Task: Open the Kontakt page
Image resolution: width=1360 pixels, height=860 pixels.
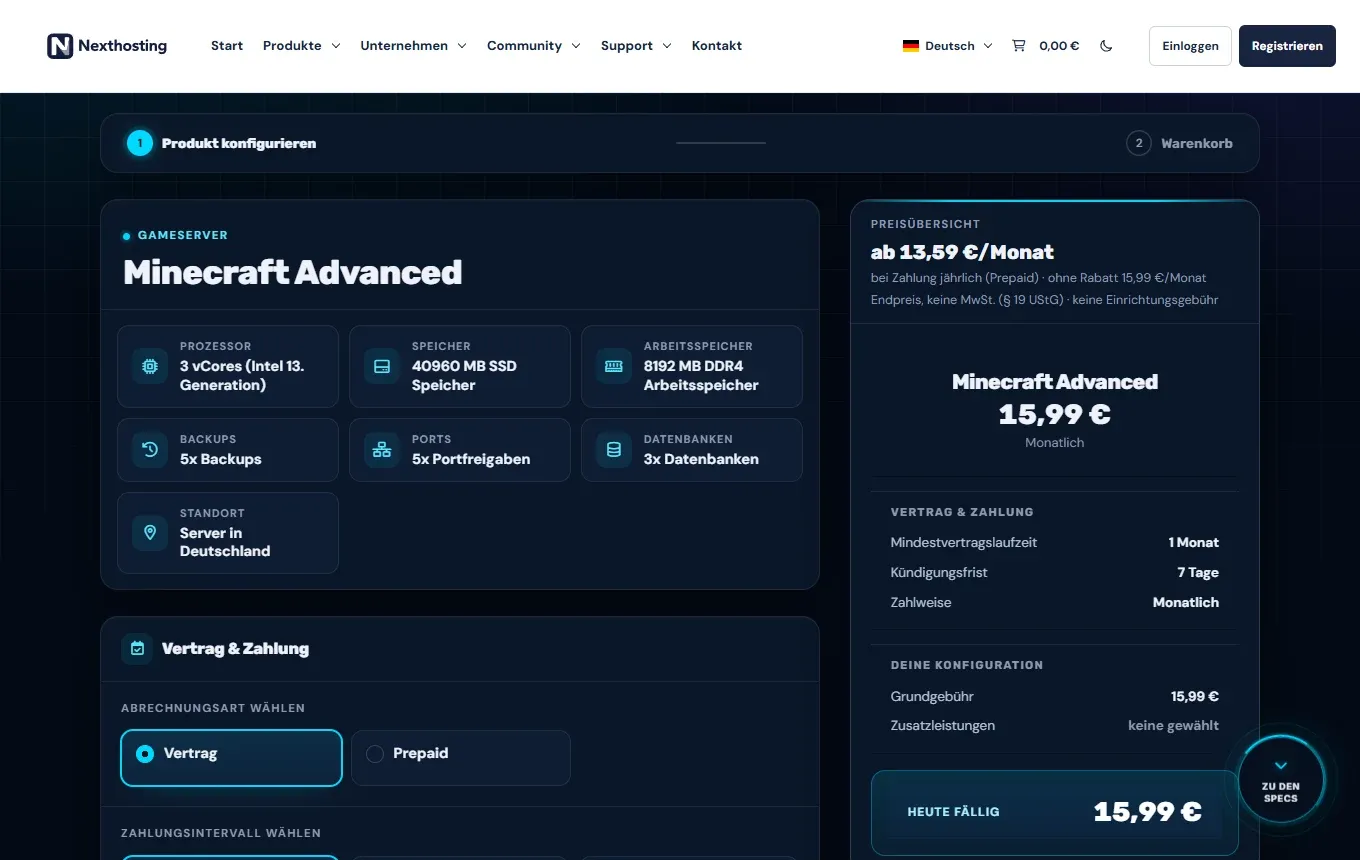Action: click(x=717, y=46)
